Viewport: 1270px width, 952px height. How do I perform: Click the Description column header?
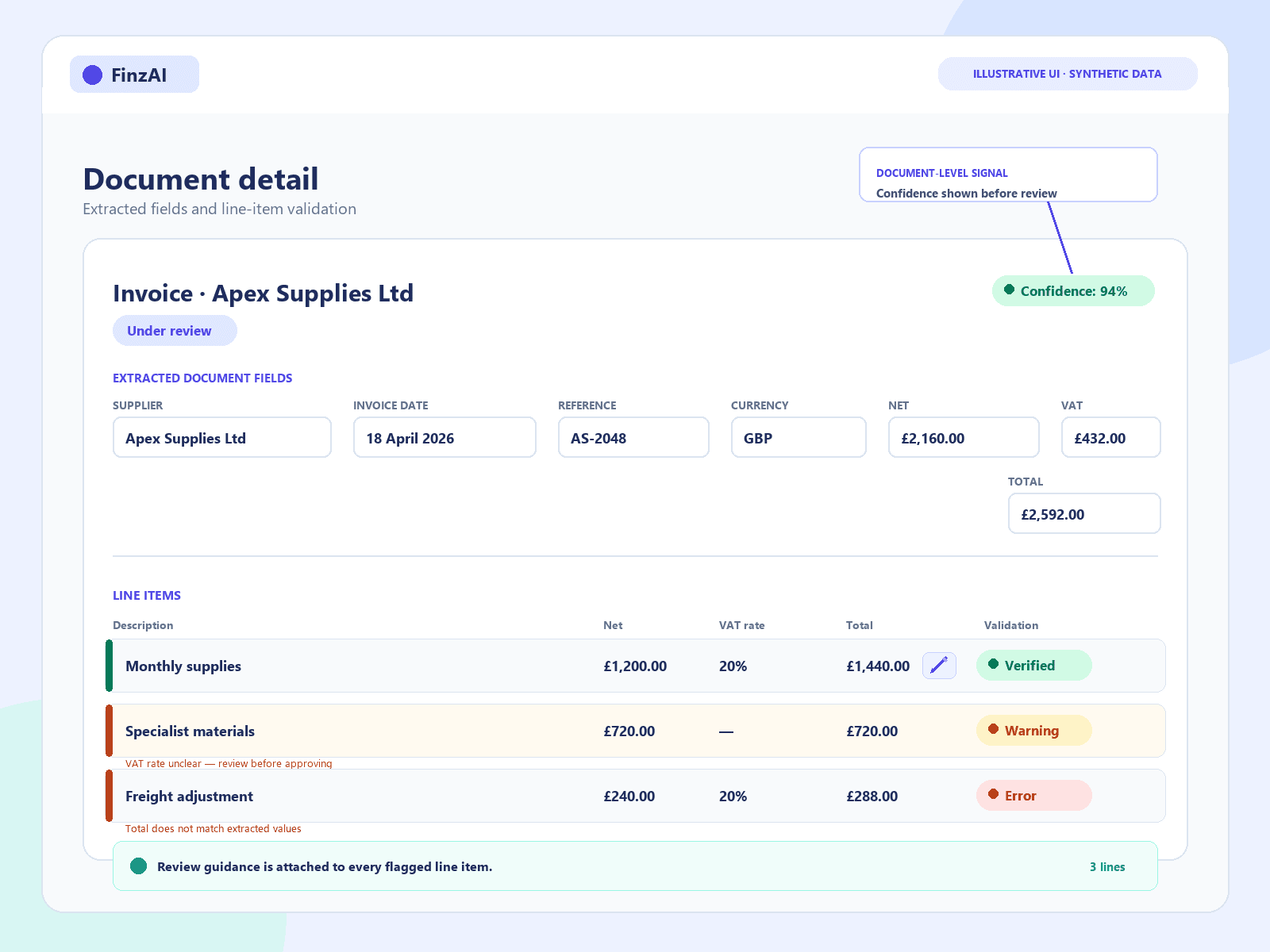click(x=143, y=625)
